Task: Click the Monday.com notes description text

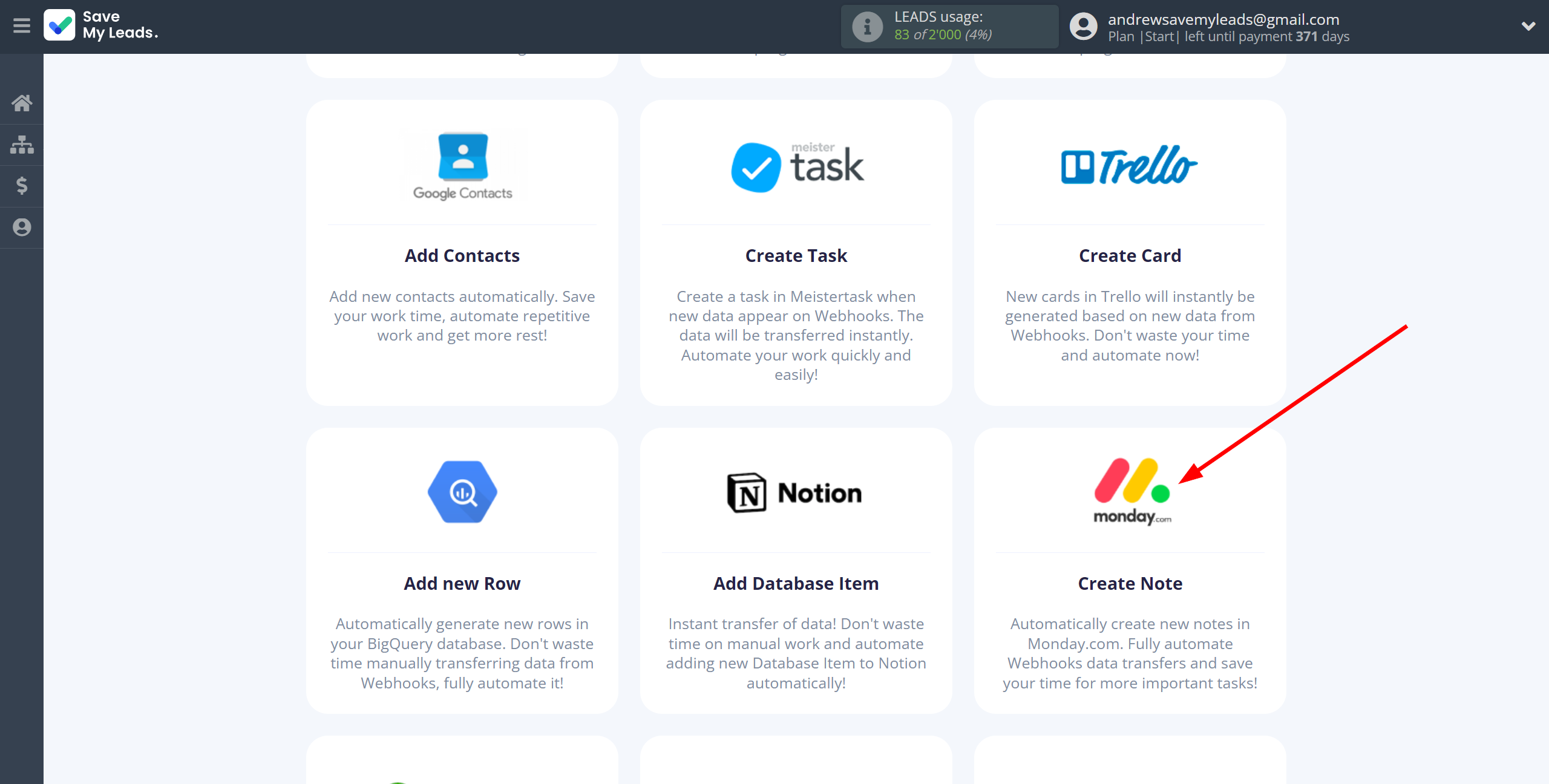Action: 1130,653
